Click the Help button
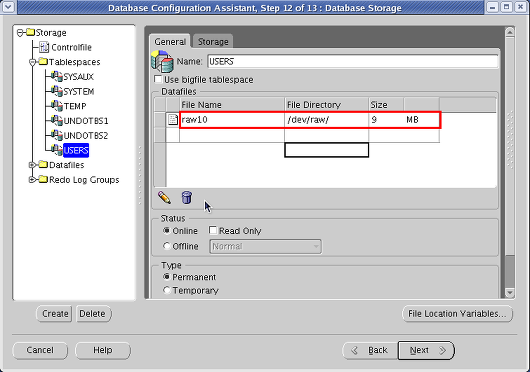This screenshot has width=530, height=372. 103,350
